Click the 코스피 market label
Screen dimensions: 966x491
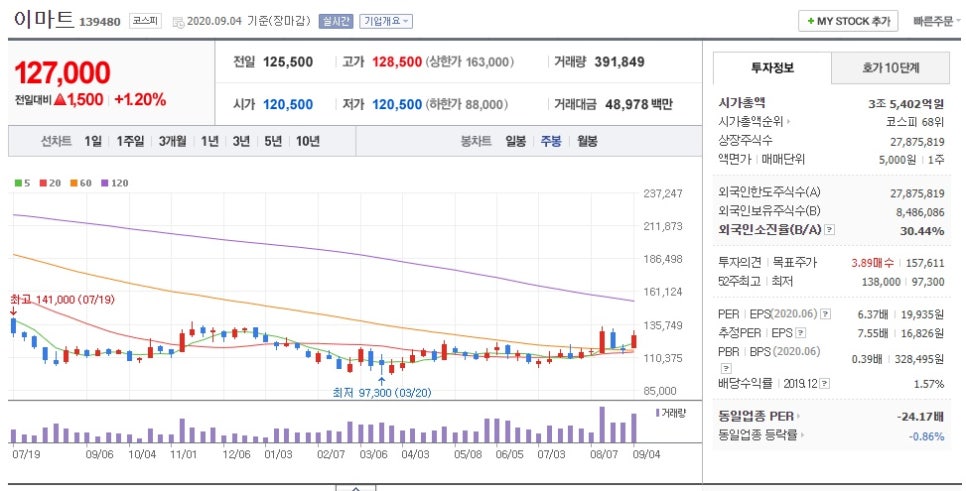click(145, 21)
